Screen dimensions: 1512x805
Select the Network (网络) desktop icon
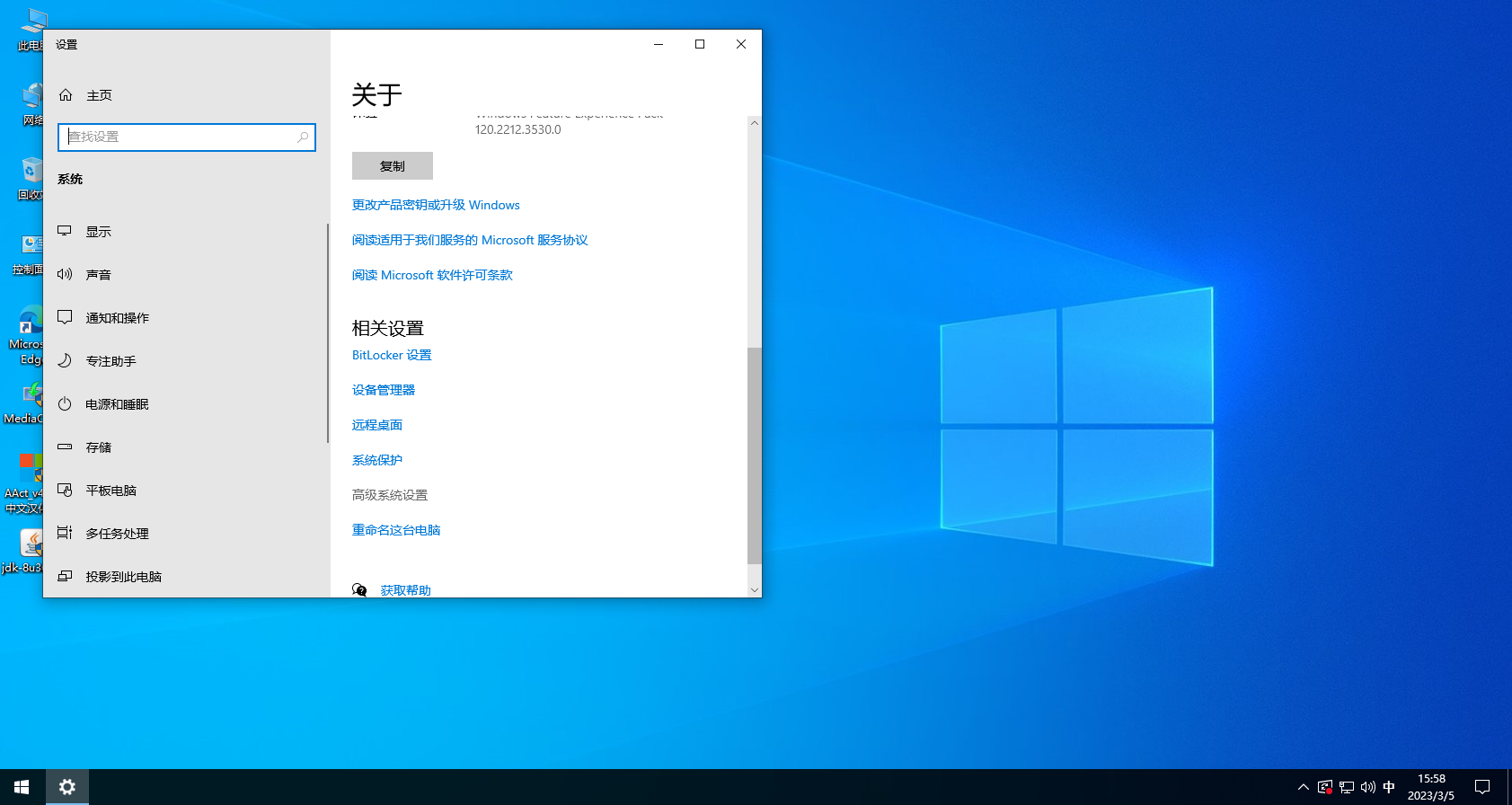[32, 104]
